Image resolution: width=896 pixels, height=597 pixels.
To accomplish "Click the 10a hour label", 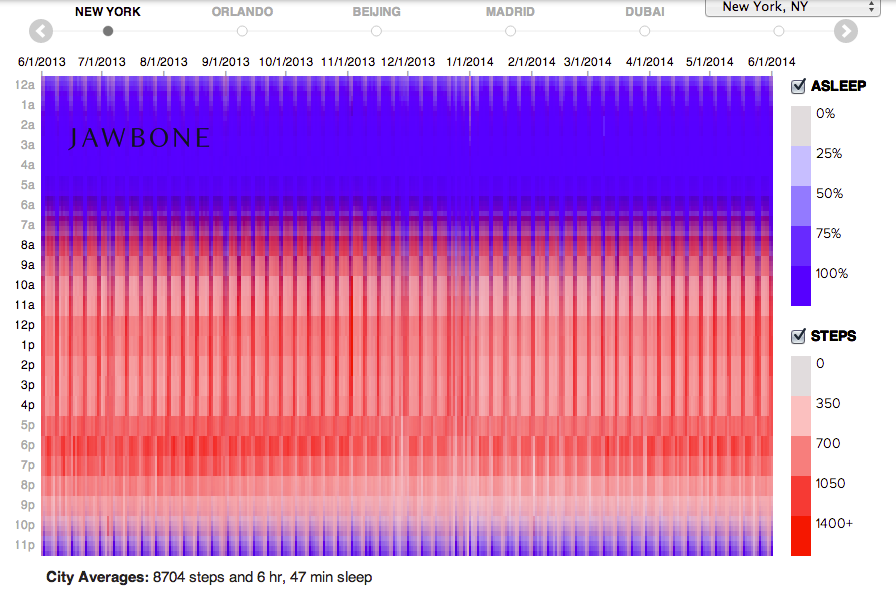I will click(25, 285).
